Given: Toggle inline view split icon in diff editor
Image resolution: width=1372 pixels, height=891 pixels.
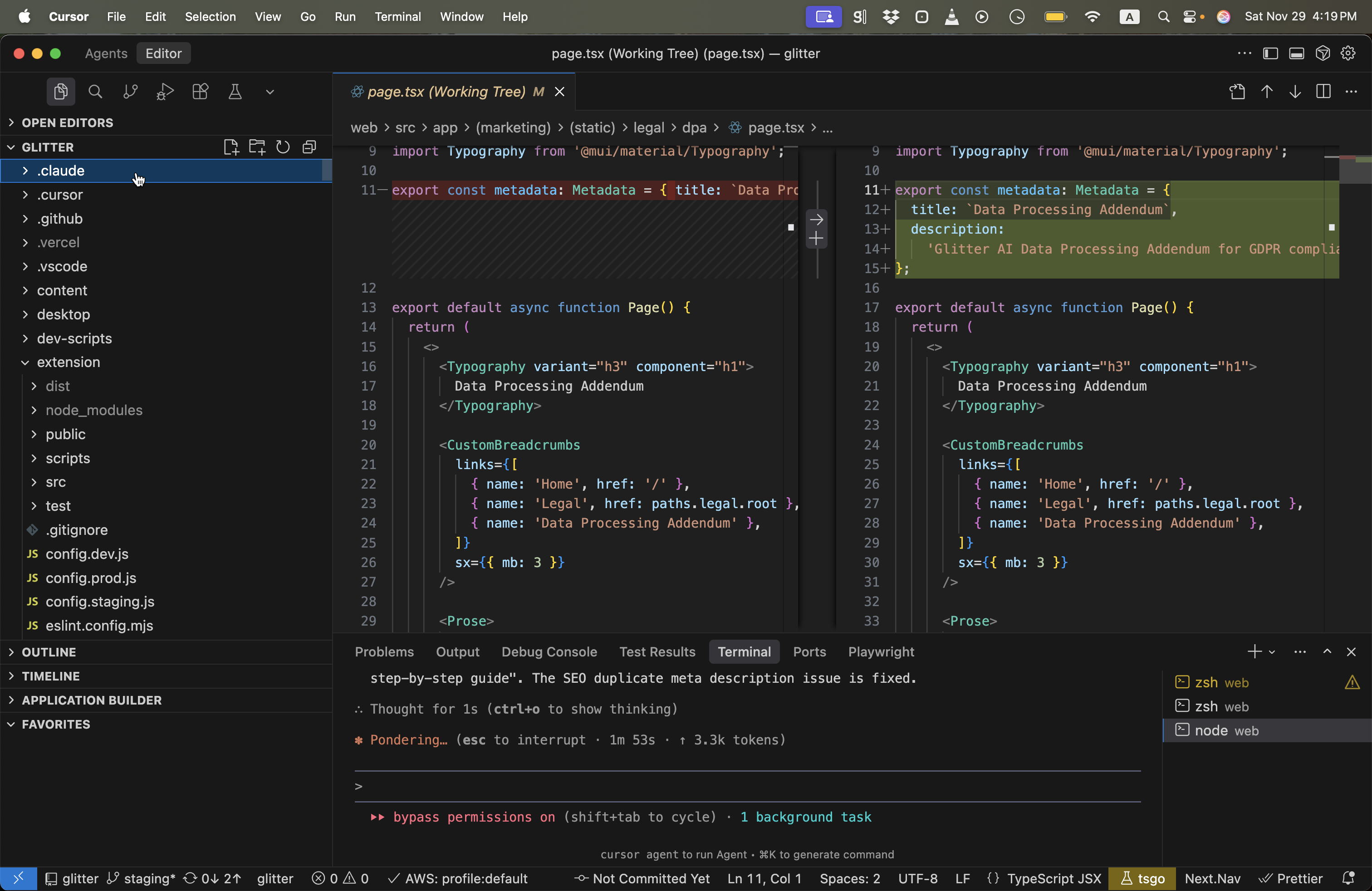Looking at the screenshot, I should pyautogui.click(x=1323, y=92).
